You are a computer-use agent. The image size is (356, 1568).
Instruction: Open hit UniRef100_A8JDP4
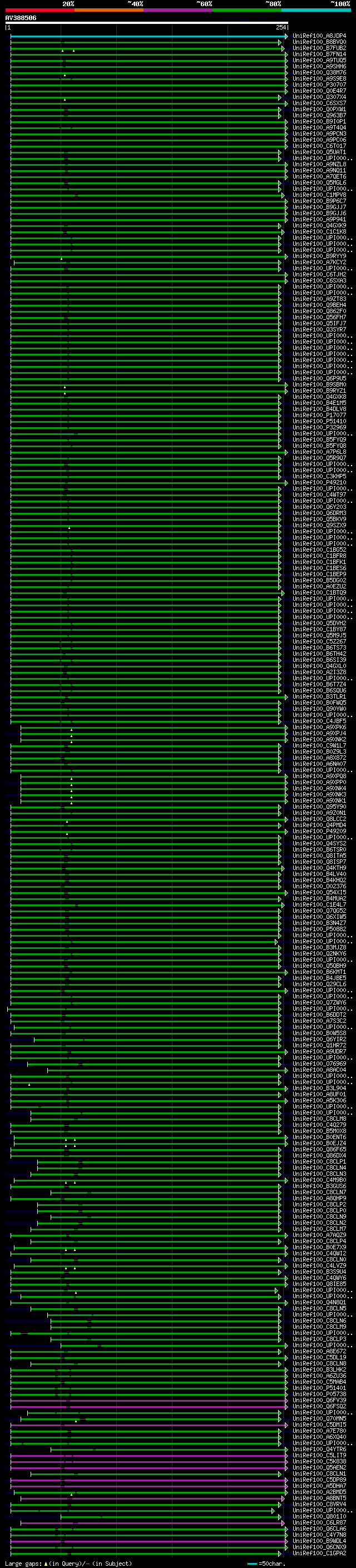(x=319, y=36)
